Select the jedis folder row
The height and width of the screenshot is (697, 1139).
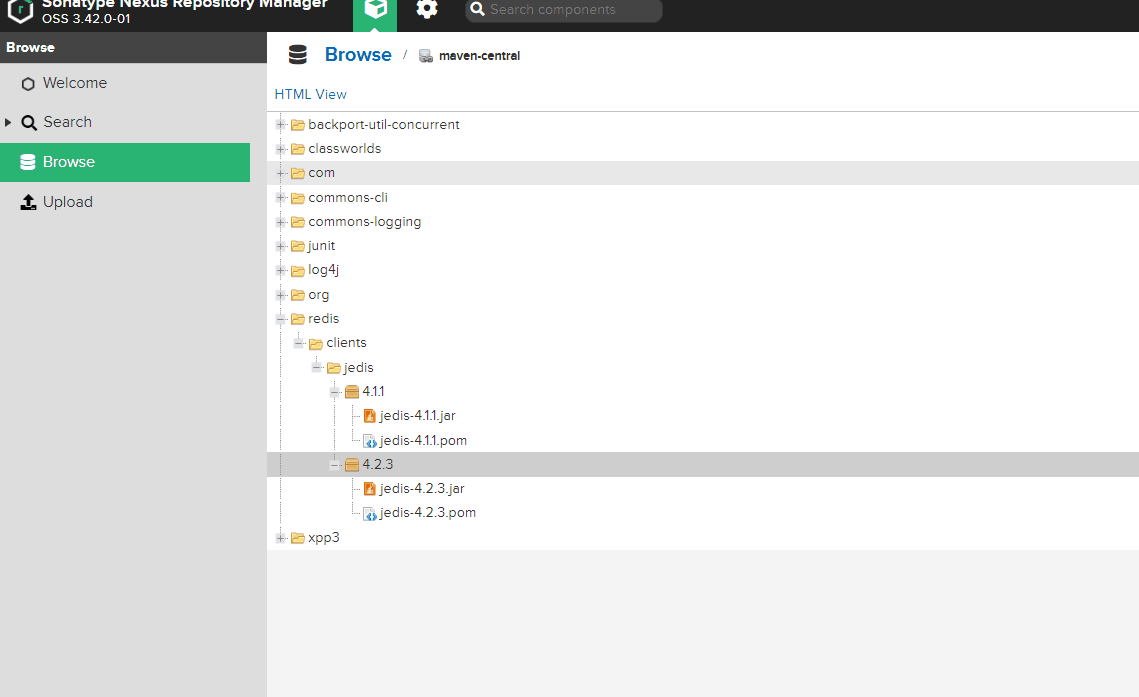[703, 367]
